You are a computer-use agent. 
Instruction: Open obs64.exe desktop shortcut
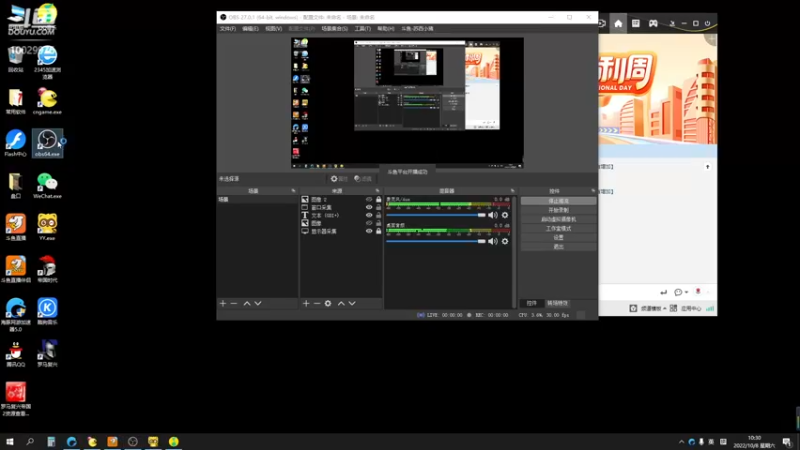47,143
